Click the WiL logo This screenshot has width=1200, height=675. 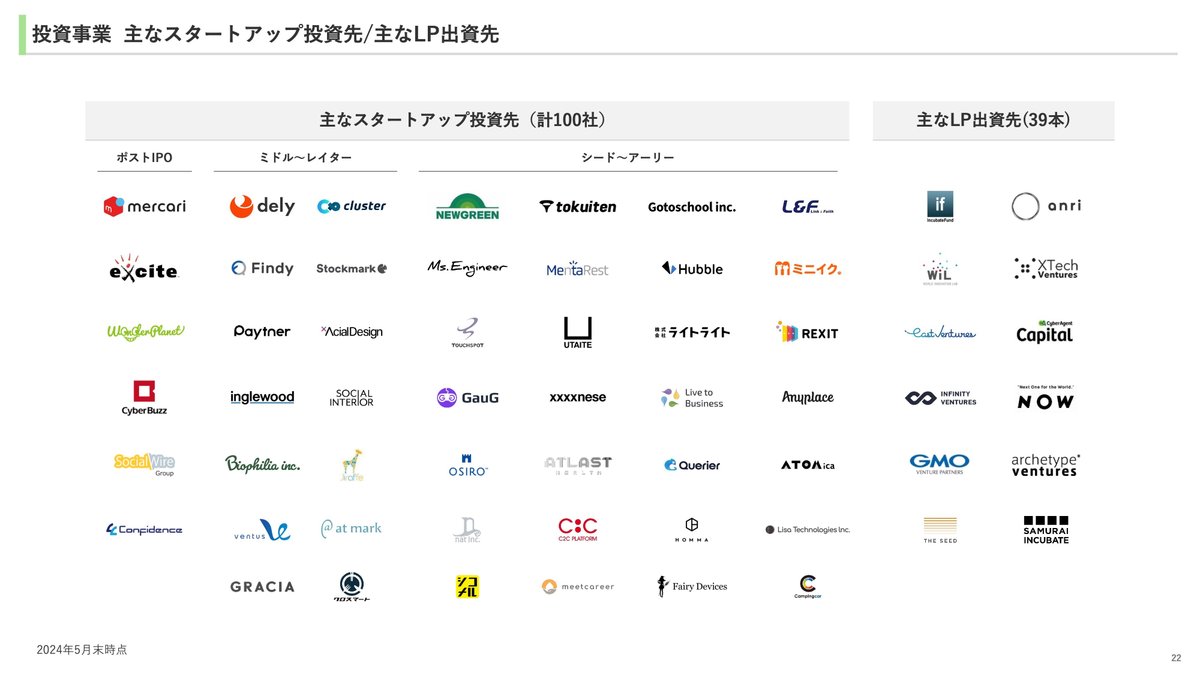[940, 270]
